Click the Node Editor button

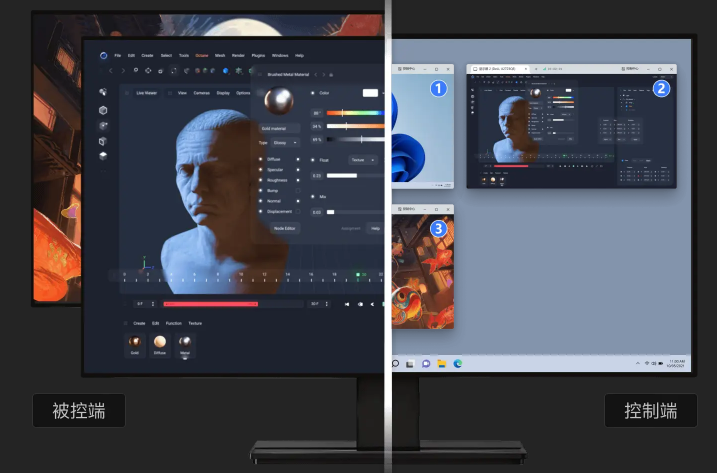(x=284, y=228)
